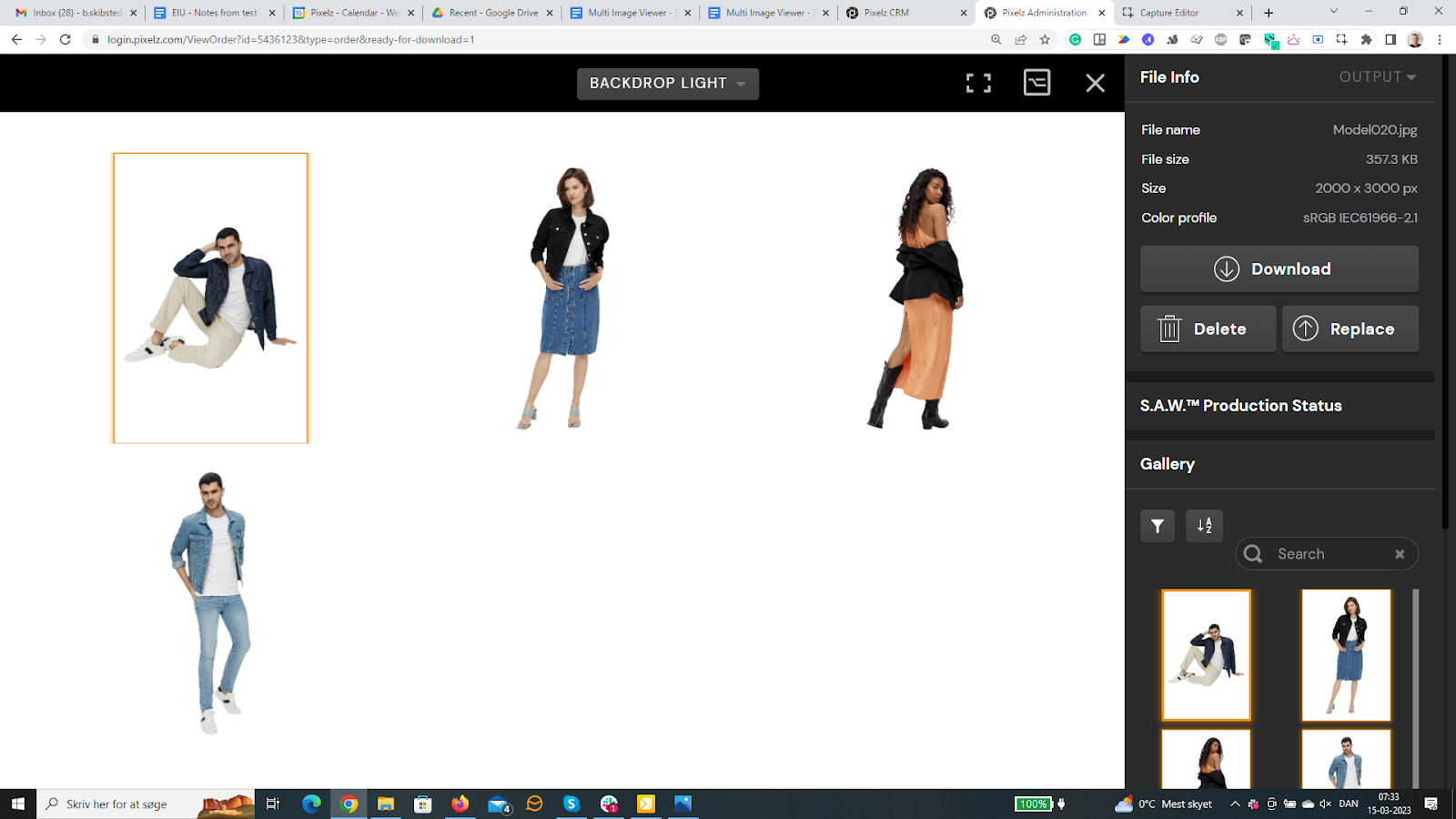The image size is (1456, 819).
Task: Open the Grammarly extension icon
Action: tap(1076, 40)
